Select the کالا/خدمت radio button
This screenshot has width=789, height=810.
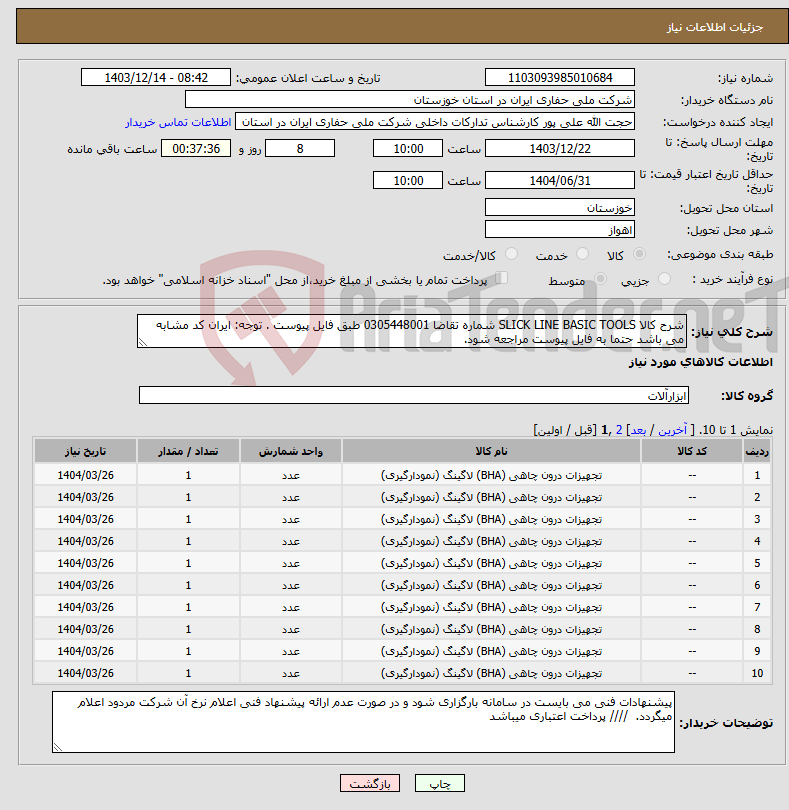point(511,254)
